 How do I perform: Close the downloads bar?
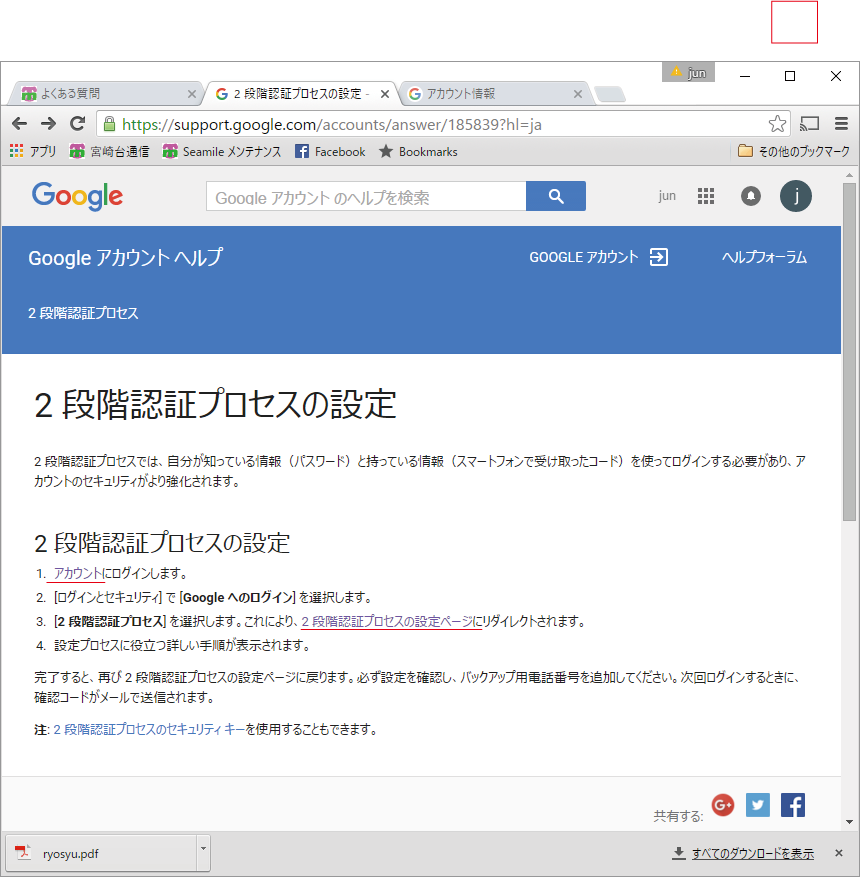click(x=839, y=853)
